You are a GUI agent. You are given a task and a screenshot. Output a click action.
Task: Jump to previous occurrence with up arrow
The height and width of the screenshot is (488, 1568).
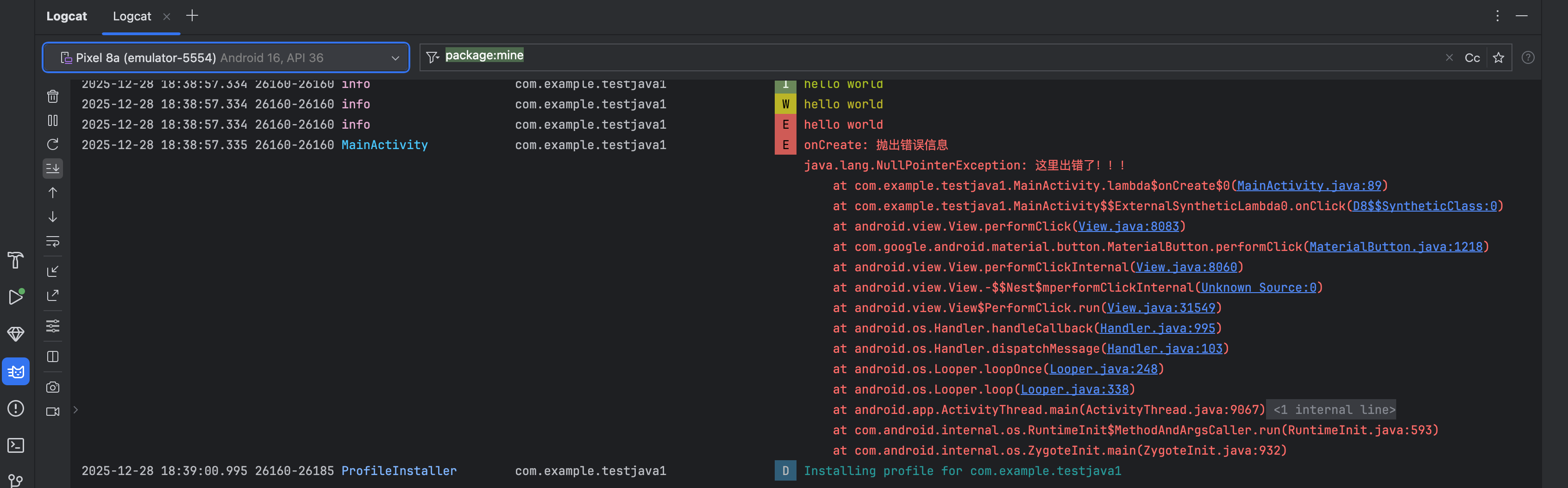pyautogui.click(x=53, y=193)
